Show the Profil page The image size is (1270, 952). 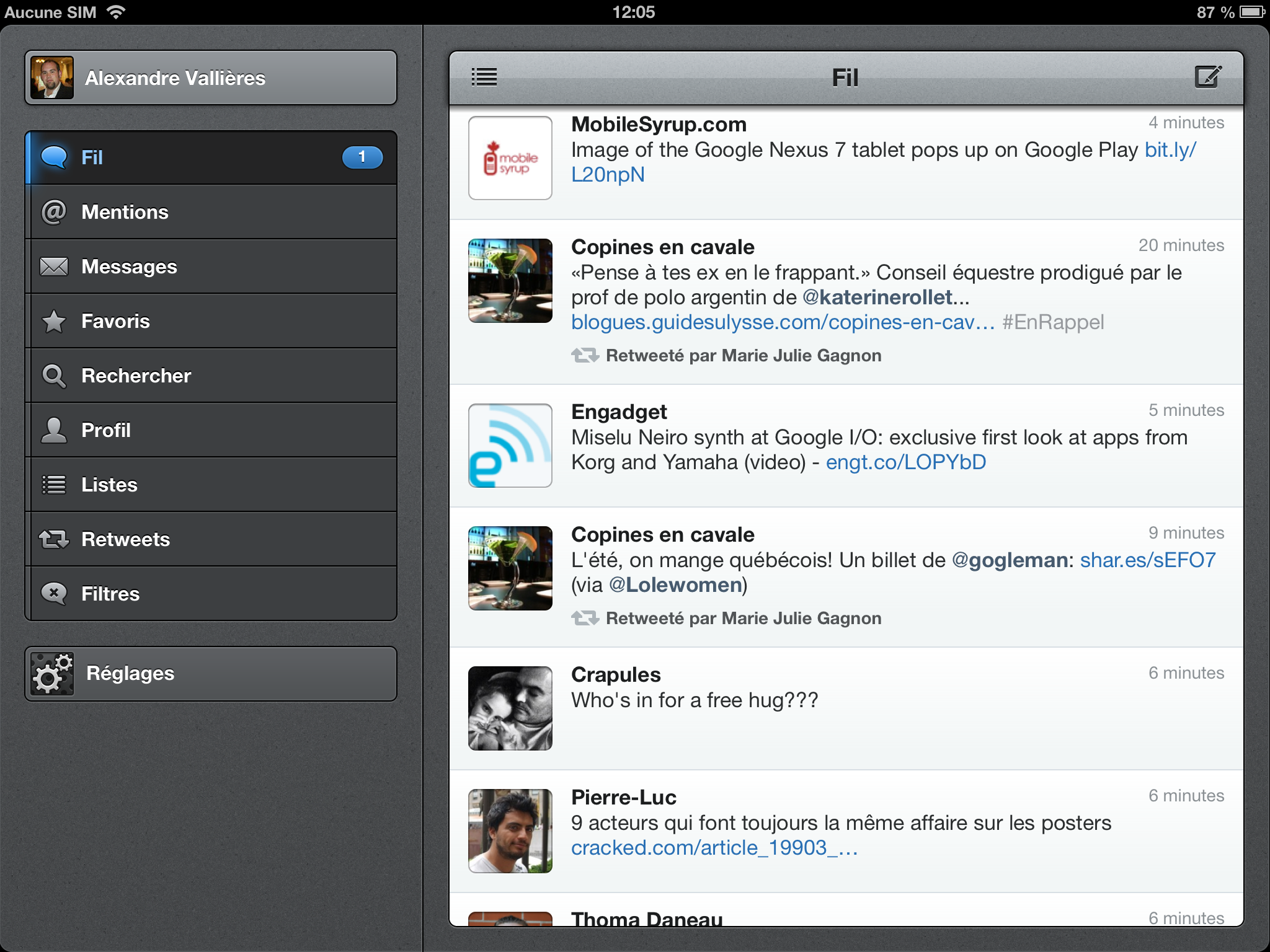click(x=211, y=430)
